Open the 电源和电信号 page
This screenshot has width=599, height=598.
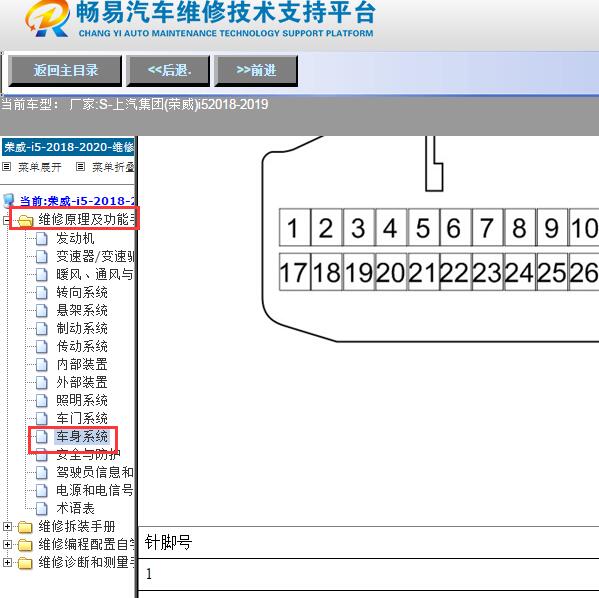click(x=95, y=490)
